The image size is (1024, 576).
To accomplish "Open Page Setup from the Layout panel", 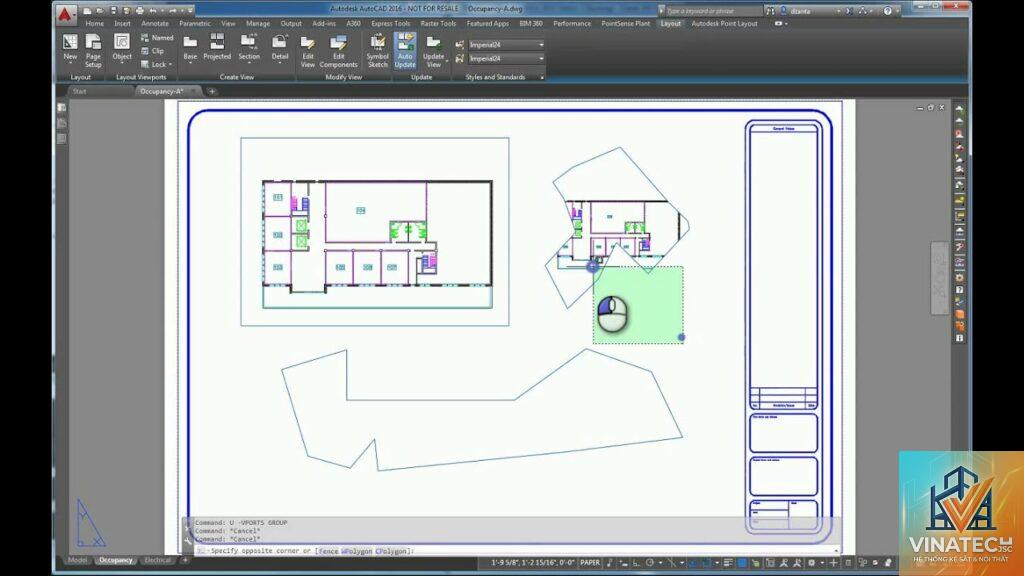I will coord(93,50).
